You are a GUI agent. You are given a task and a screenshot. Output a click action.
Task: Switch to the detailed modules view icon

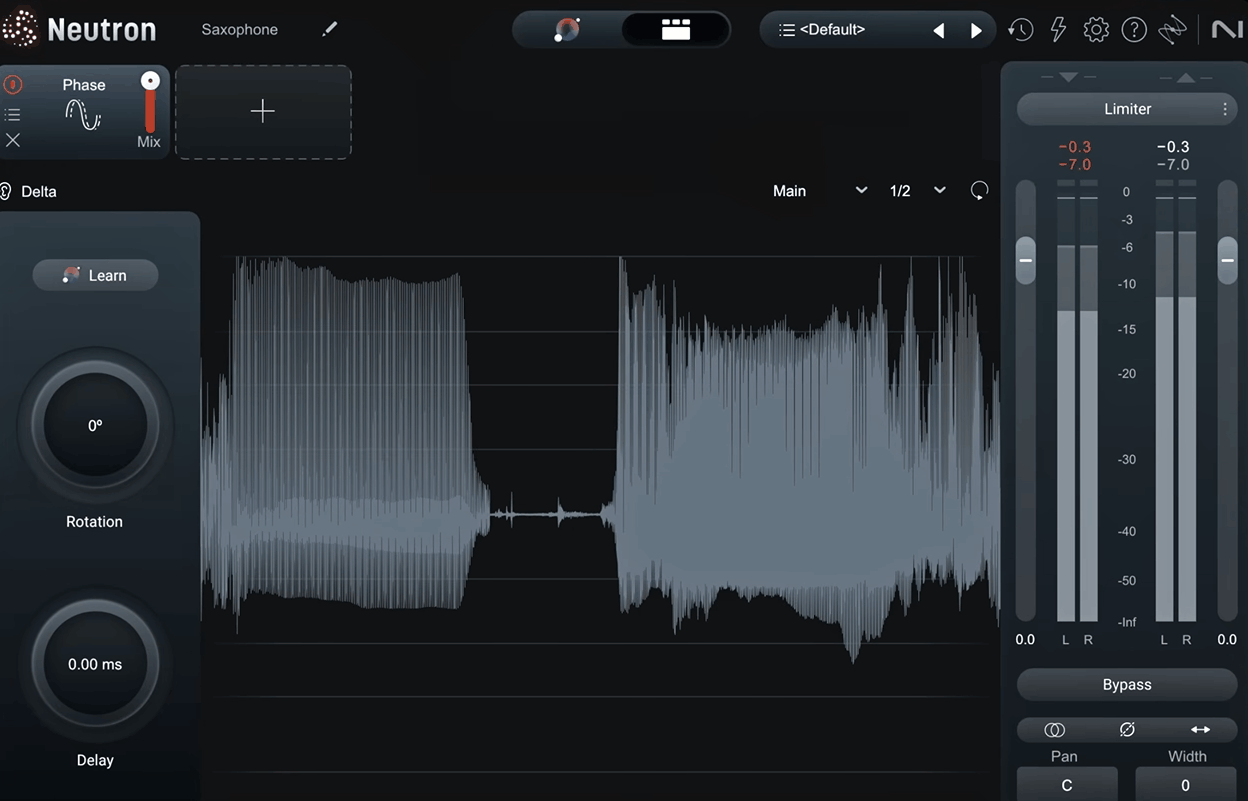tap(676, 30)
